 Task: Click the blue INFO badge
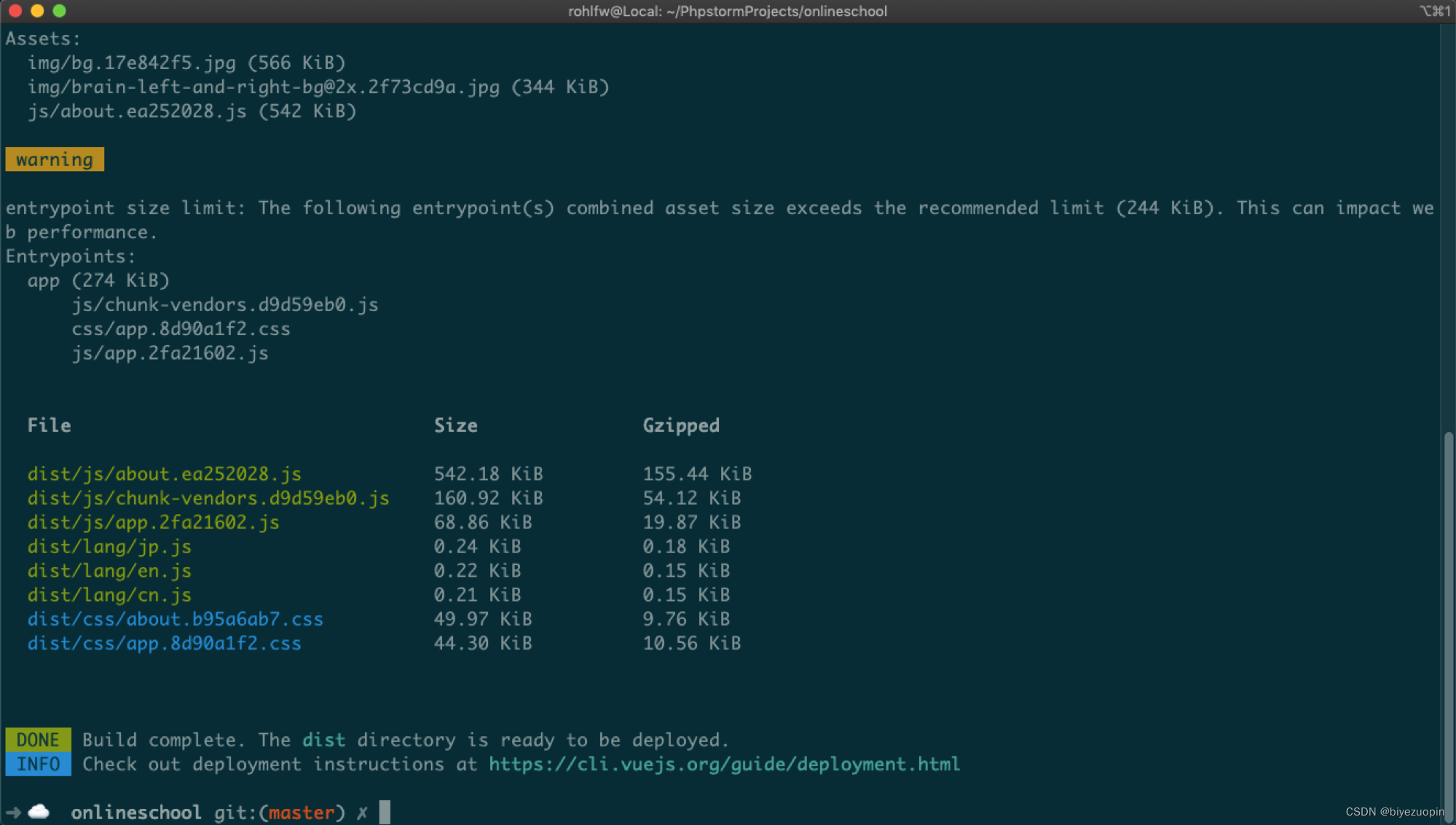[38, 764]
